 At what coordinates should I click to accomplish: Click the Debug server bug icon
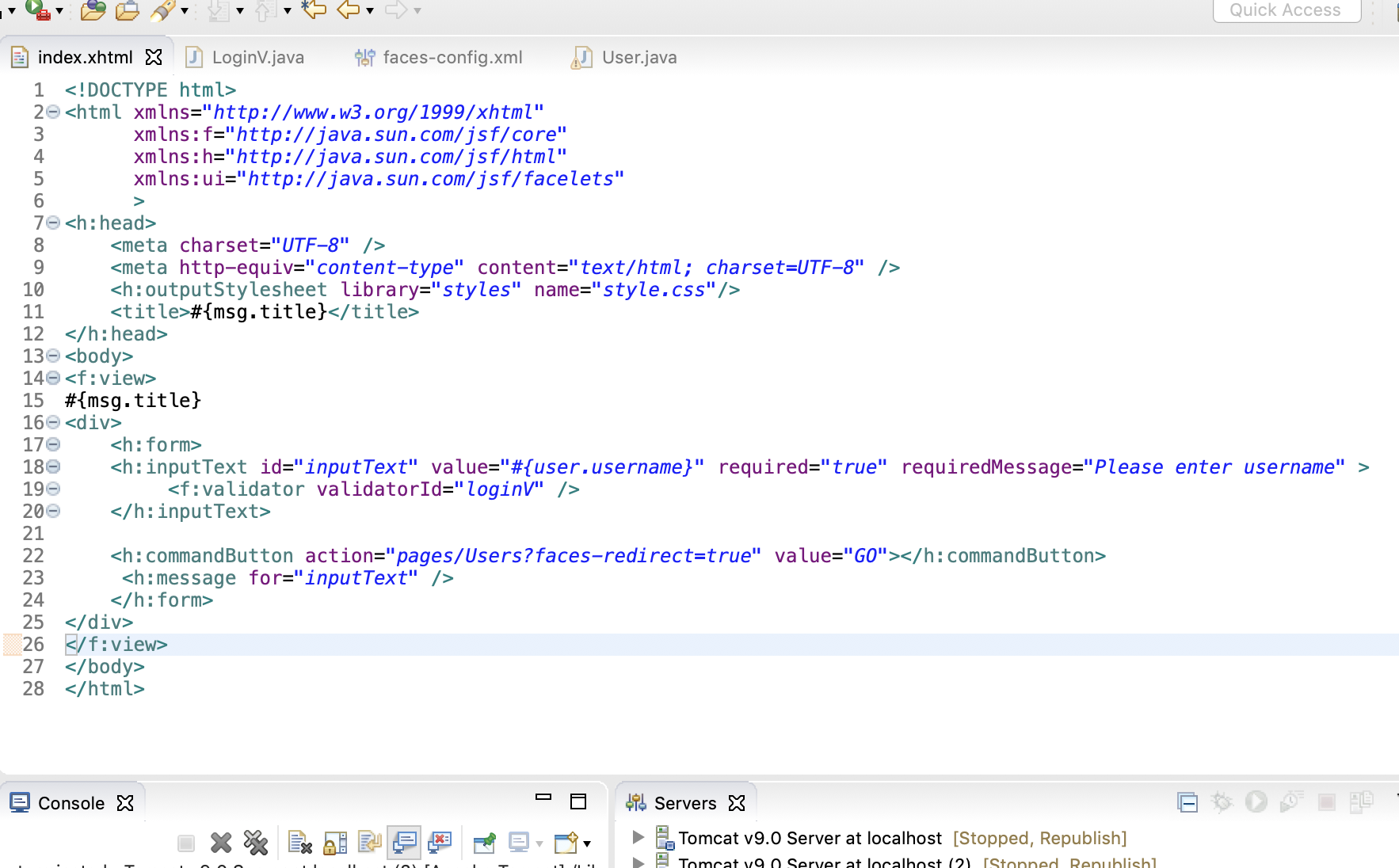tap(1222, 802)
